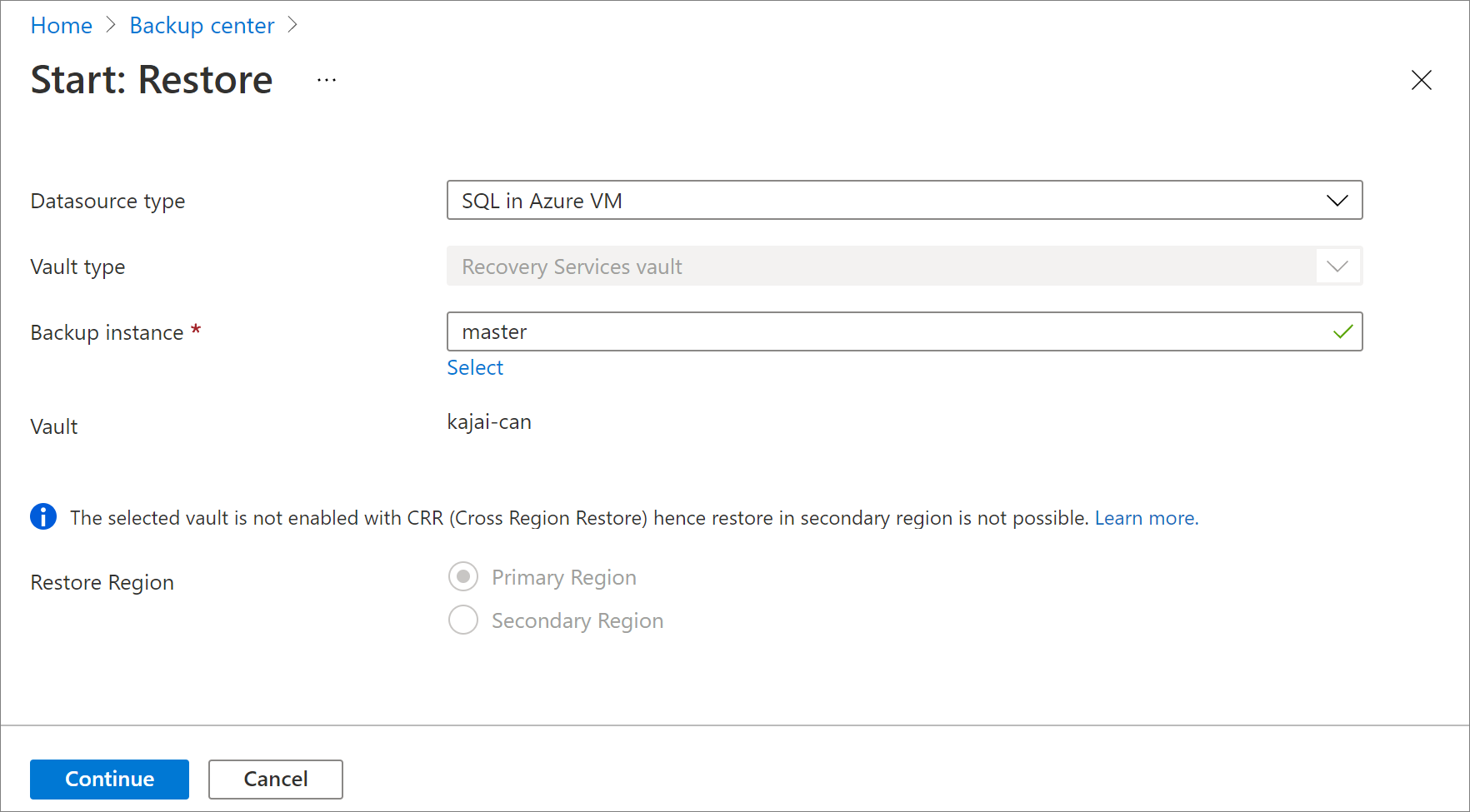Open the Datasource type dropdown arrow
The width and height of the screenshot is (1470, 812).
click(1337, 201)
